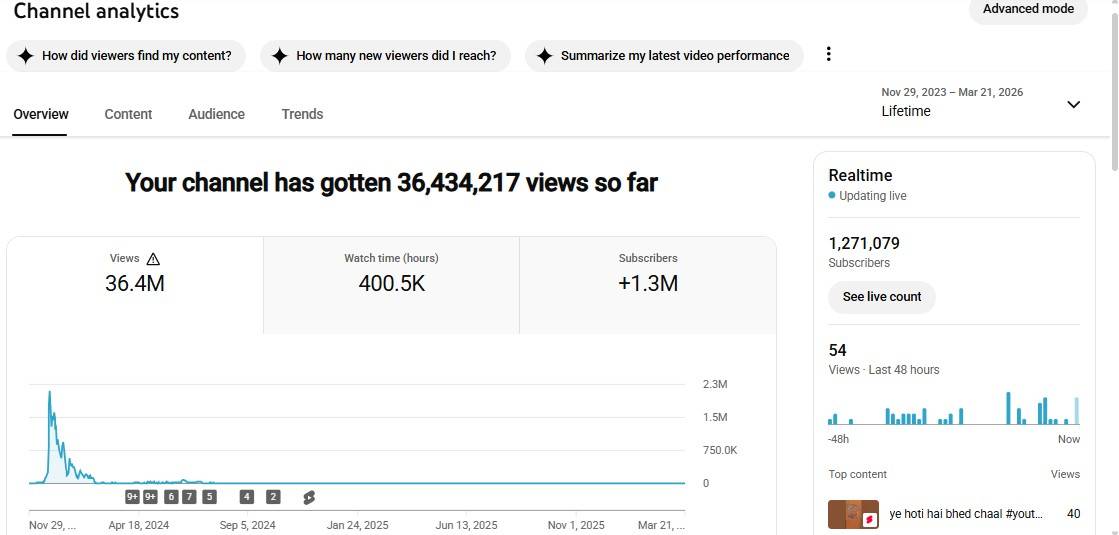Click the '4' video marker under the chart
Screen dimensions: 1119x535
(246, 497)
